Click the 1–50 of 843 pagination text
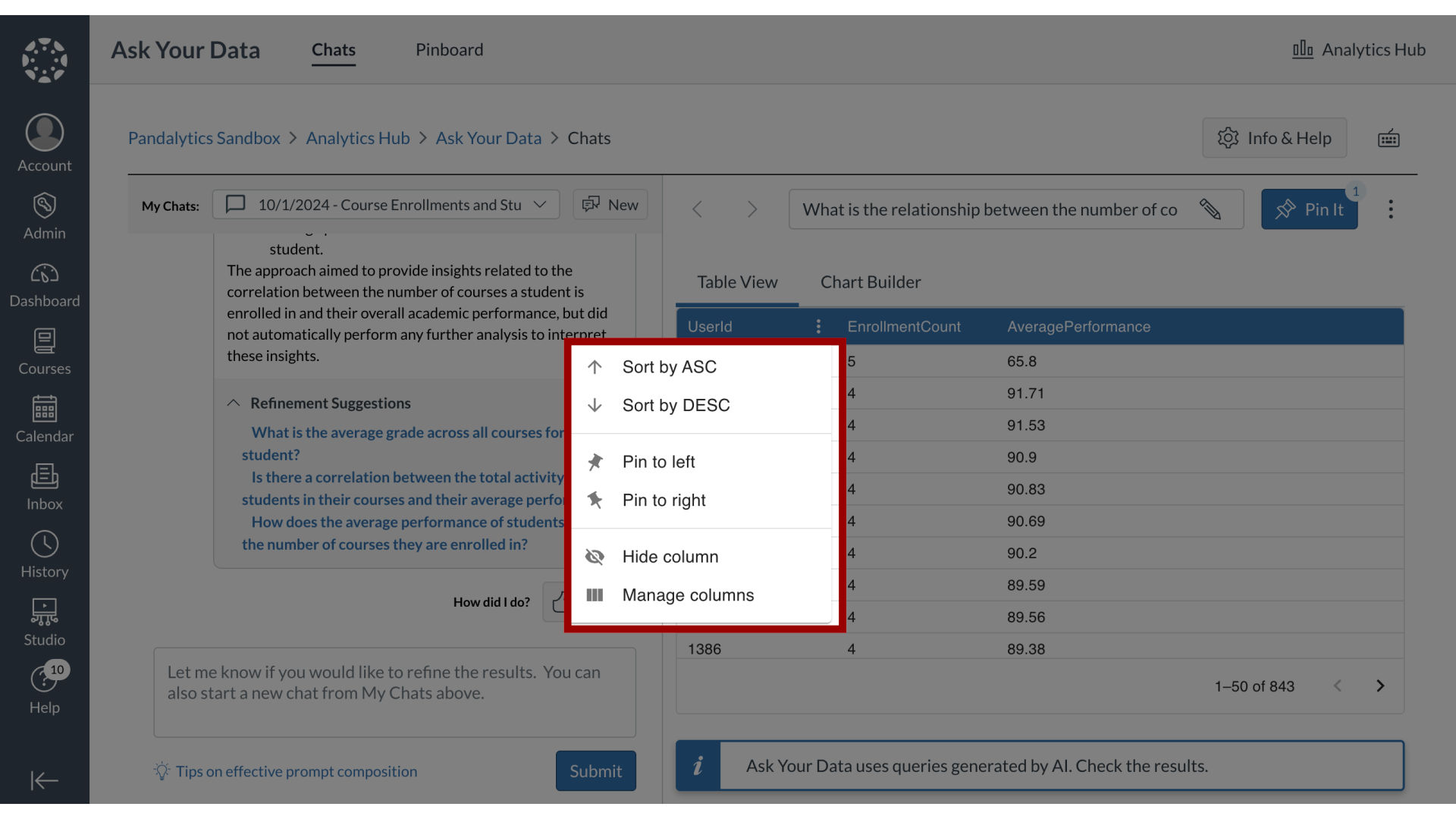The image size is (1456, 819). [1254, 686]
